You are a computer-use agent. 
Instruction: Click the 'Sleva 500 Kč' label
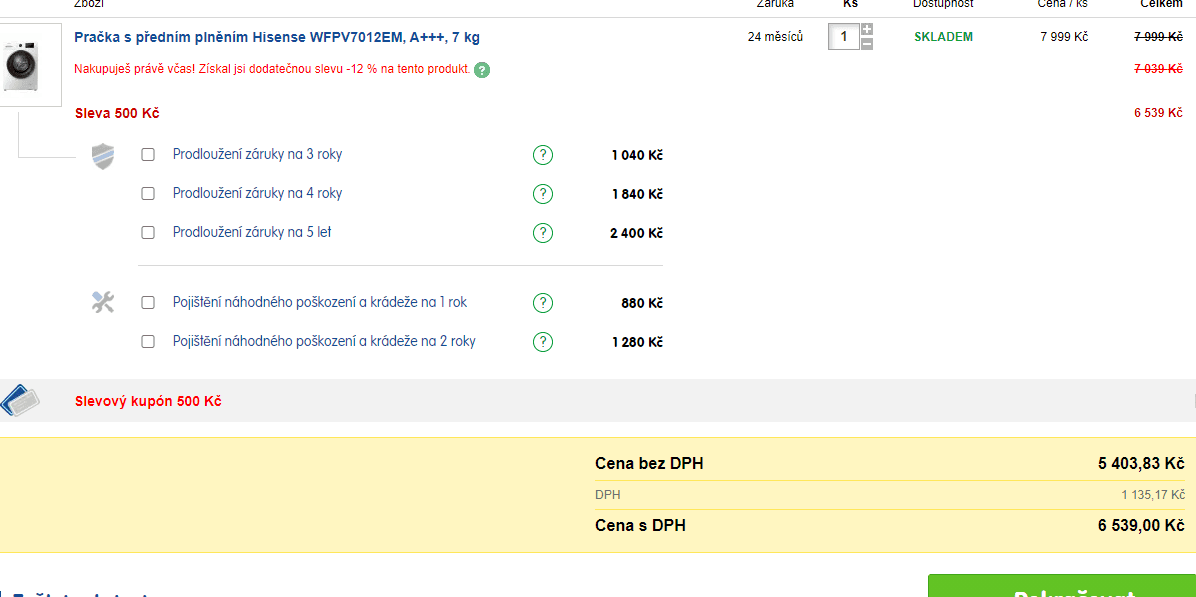pyautogui.click(x=117, y=114)
